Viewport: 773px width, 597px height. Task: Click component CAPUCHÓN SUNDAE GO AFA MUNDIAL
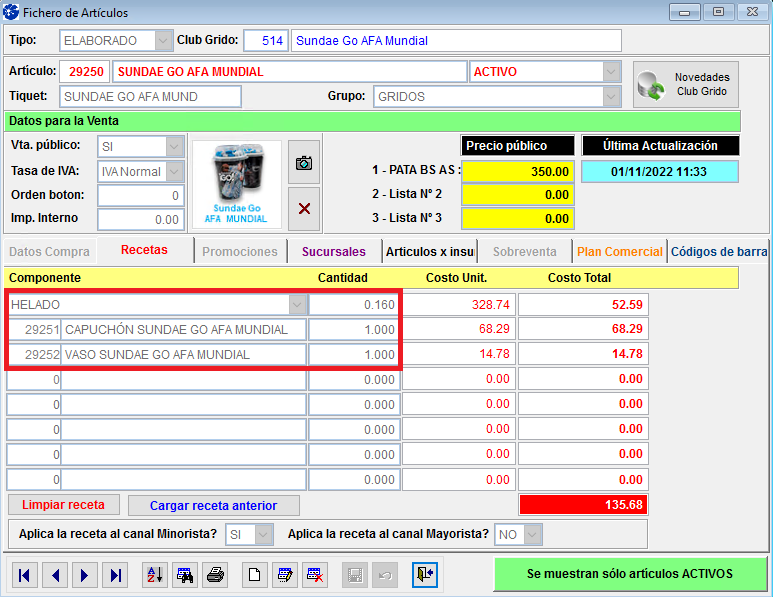[183, 329]
